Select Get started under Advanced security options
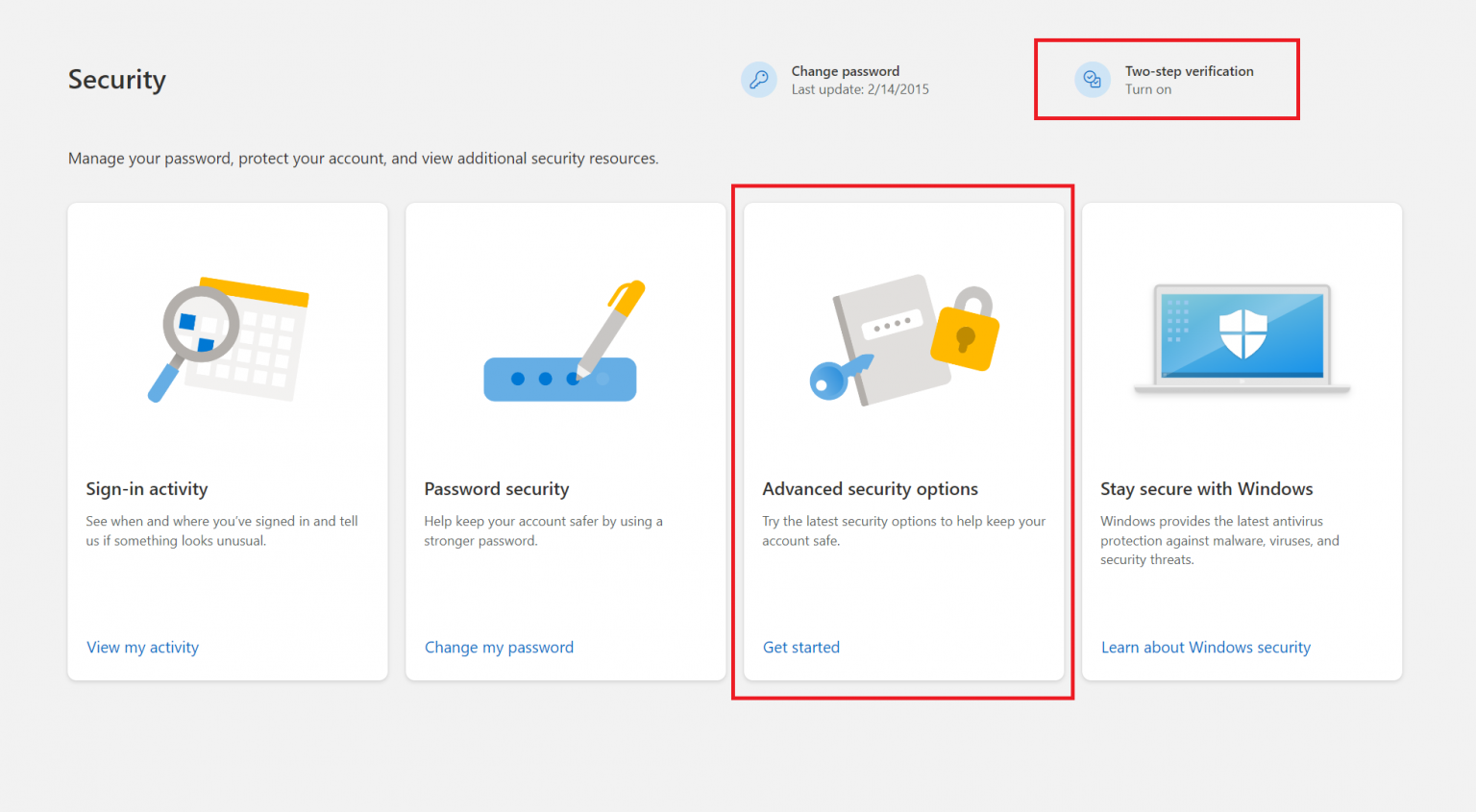This screenshot has height=812, width=1476. [x=800, y=647]
